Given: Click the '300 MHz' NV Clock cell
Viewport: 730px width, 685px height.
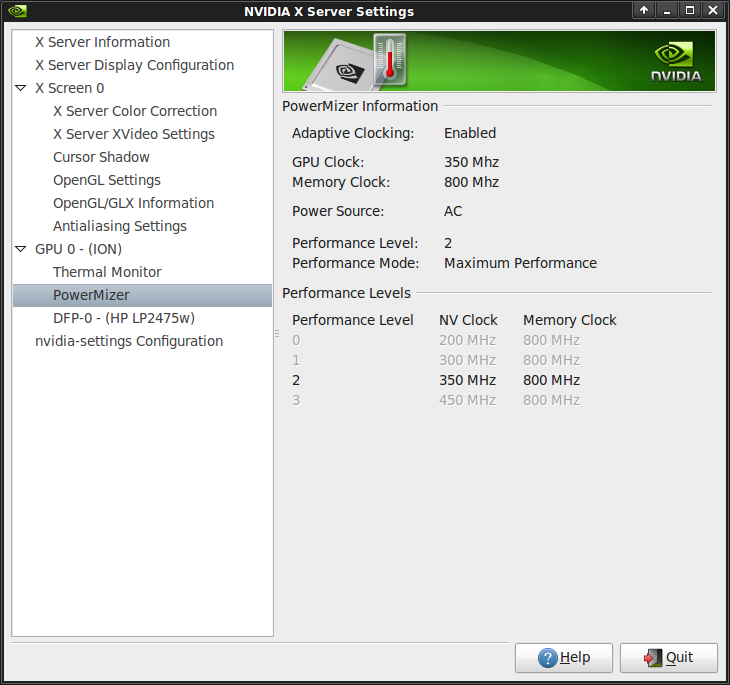Looking at the screenshot, I should coord(467,360).
